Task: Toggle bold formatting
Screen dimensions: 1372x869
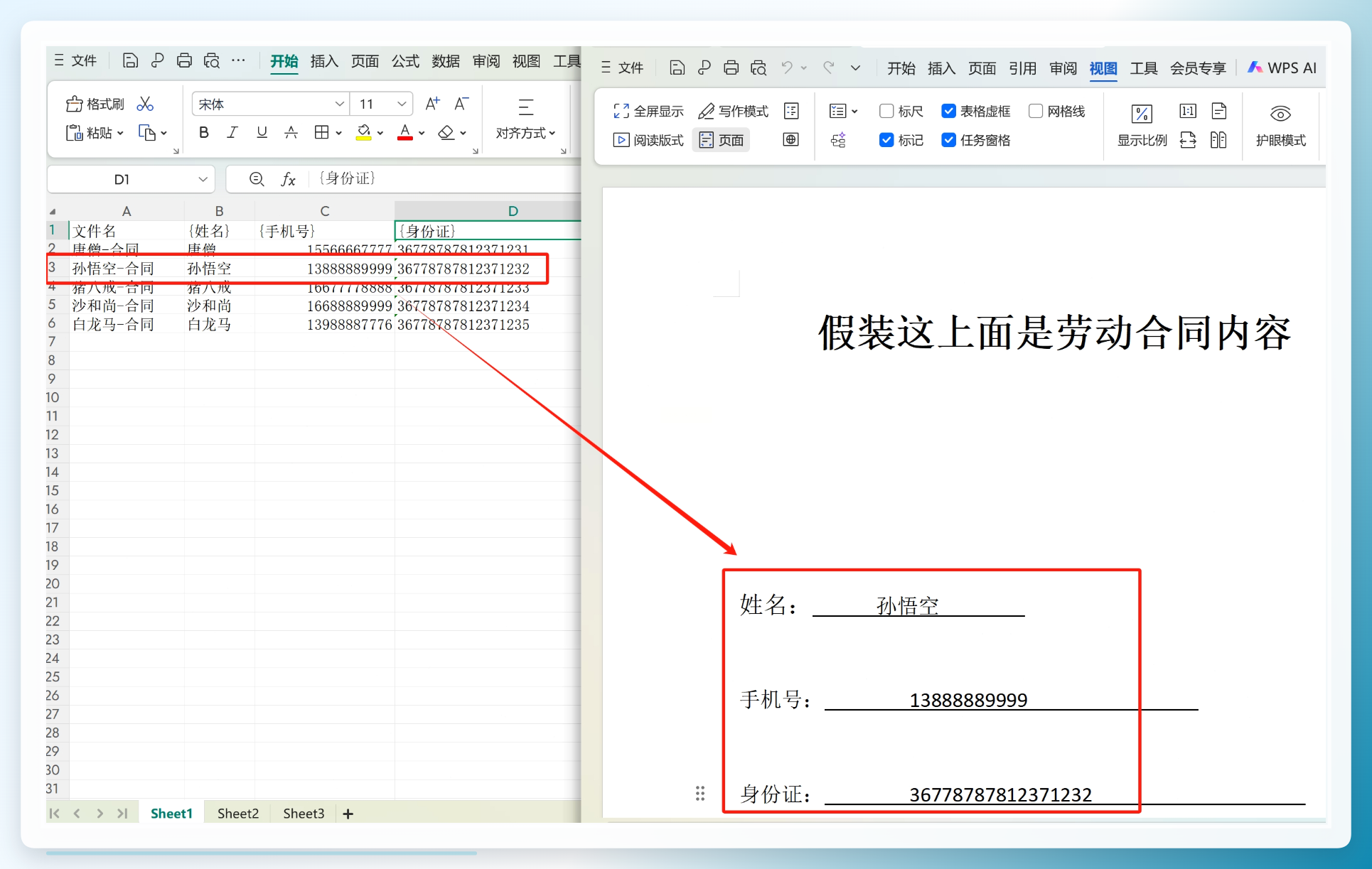Action: (204, 132)
